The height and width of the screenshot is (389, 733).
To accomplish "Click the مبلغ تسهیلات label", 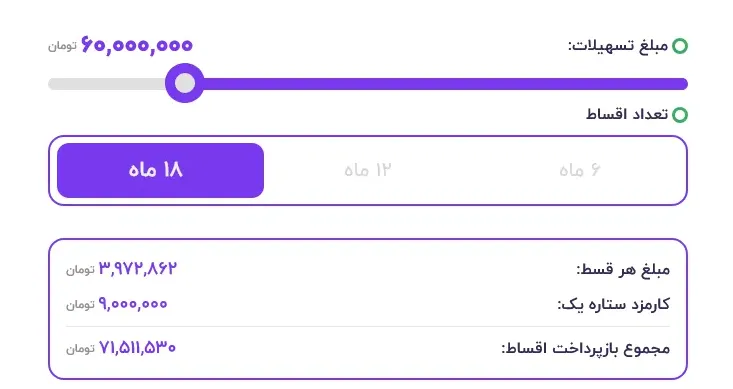I will tap(618, 46).
